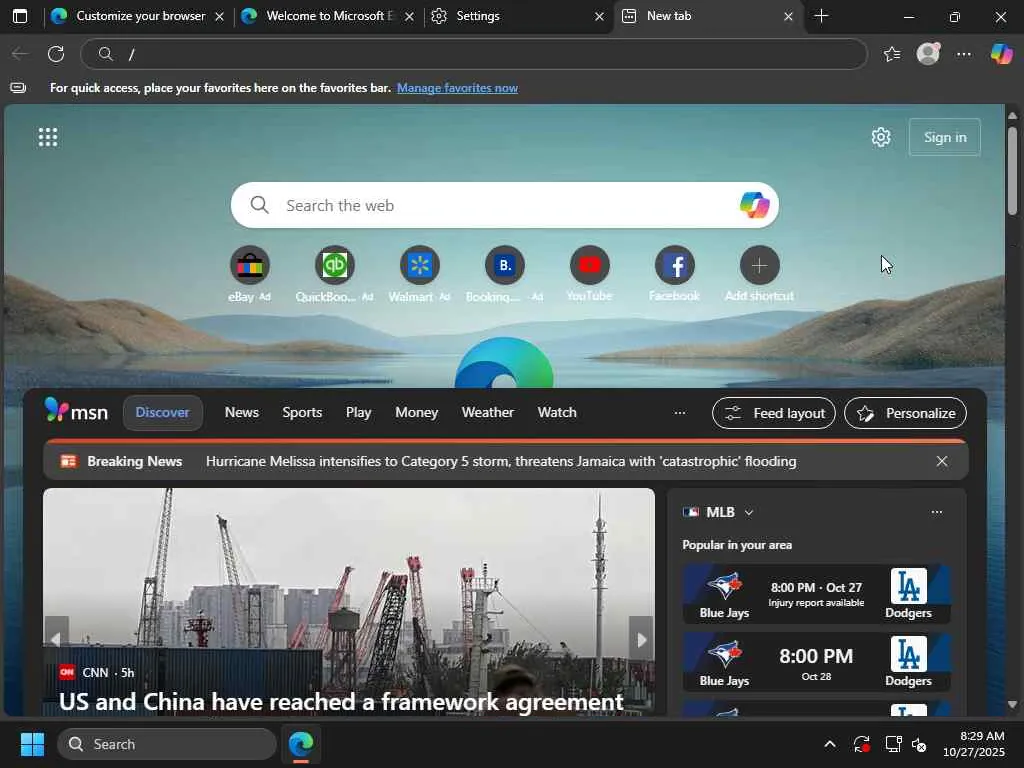
Task: Select the Watch feed tab
Action: (x=557, y=413)
